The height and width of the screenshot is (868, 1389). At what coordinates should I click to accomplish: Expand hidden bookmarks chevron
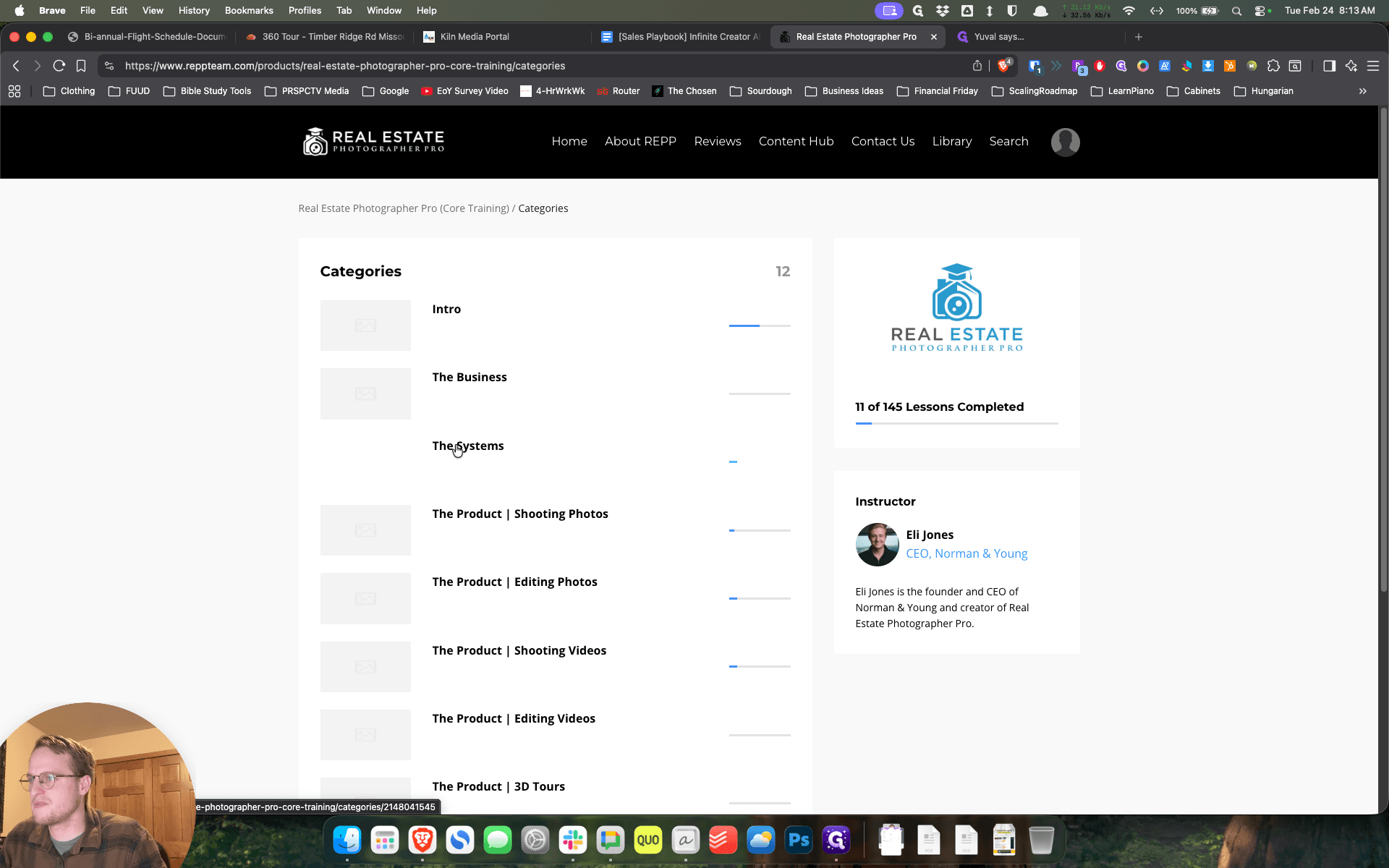point(1363,91)
